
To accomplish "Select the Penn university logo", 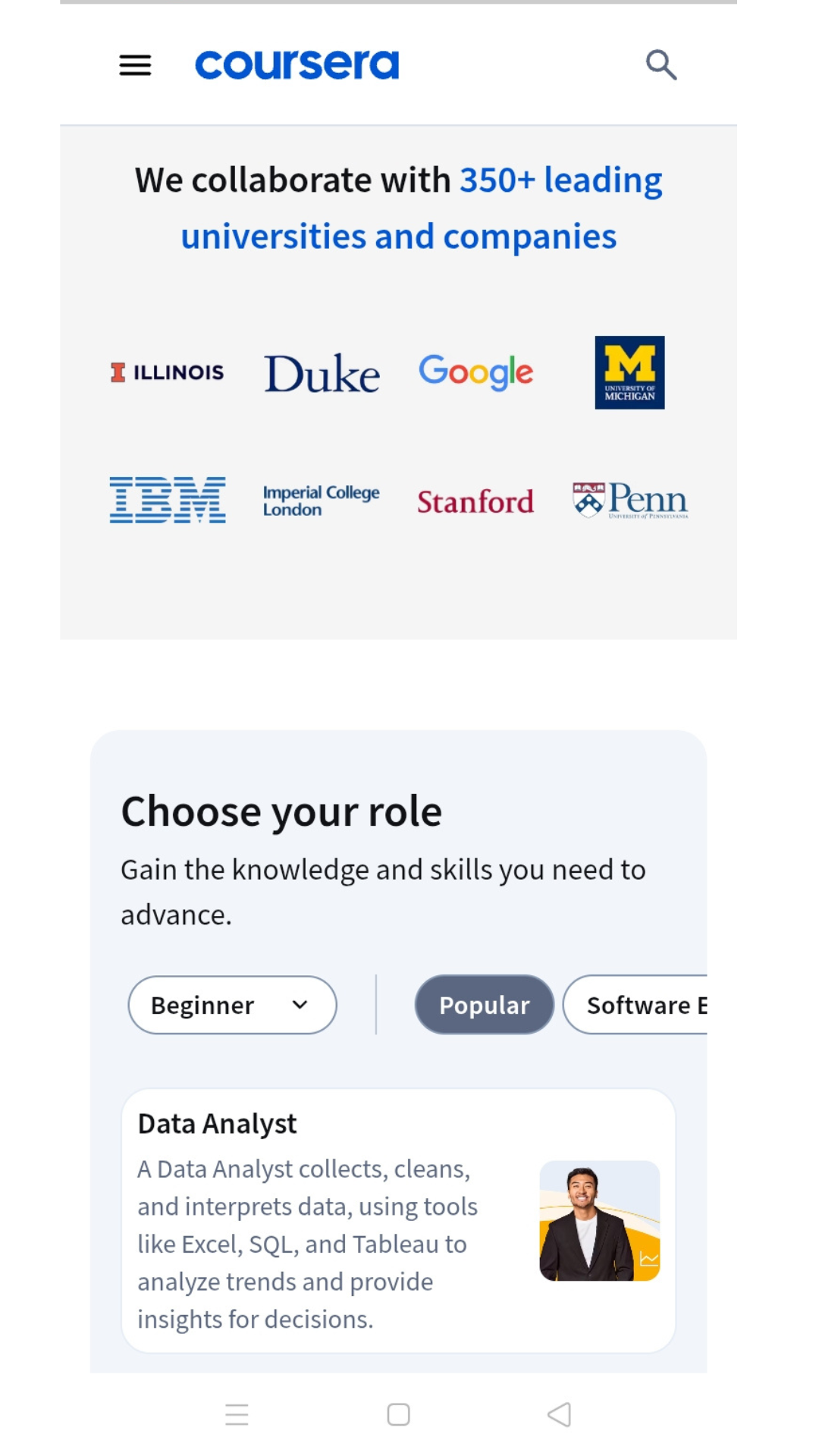I will click(x=629, y=500).
